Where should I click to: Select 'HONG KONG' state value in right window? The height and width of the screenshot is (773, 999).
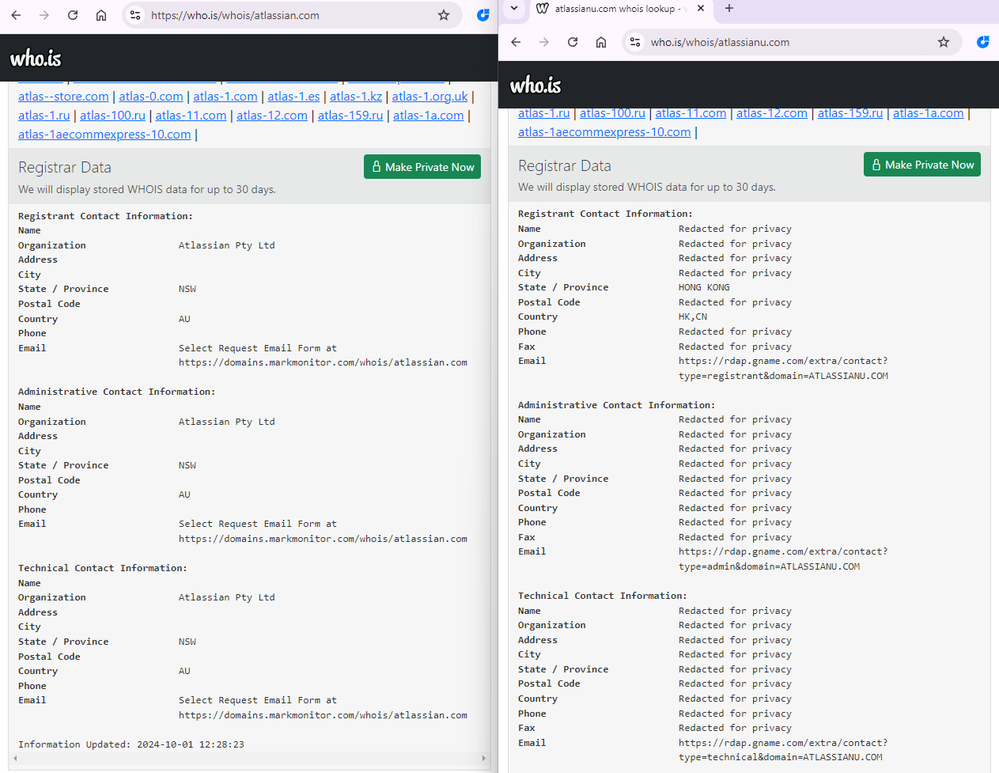[x=704, y=287]
